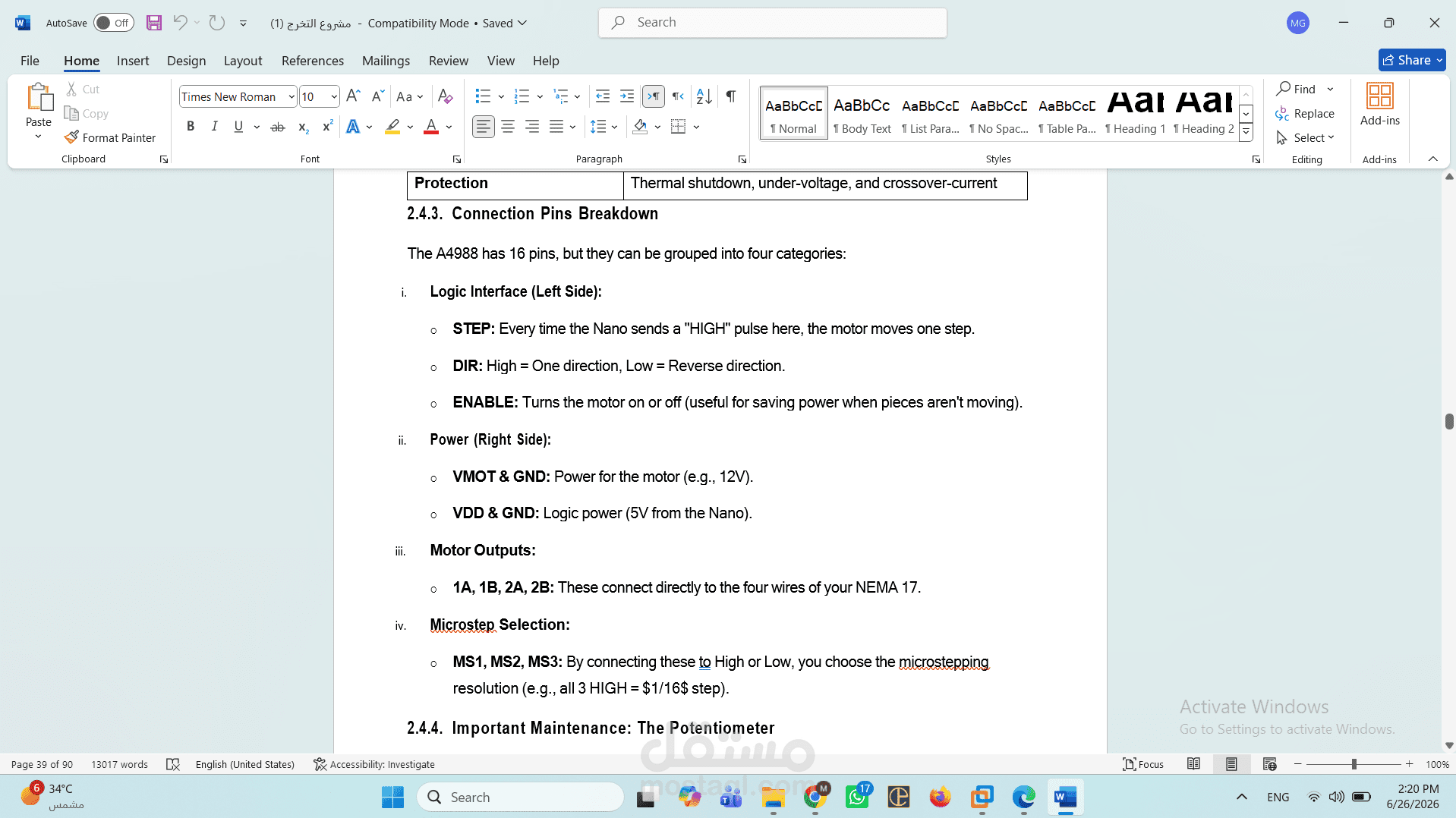Image resolution: width=1456 pixels, height=818 pixels.
Task: Open the References tab
Action: (312, 61)
